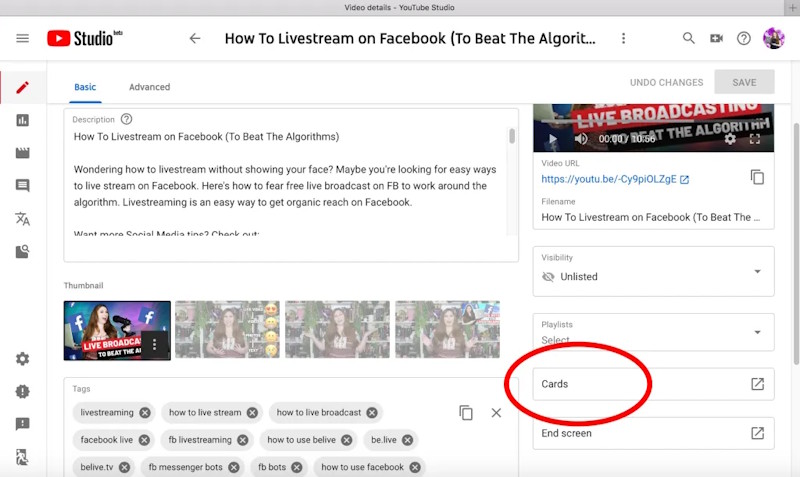
Task: Click the create video camera icon
Action: point(716,38)
